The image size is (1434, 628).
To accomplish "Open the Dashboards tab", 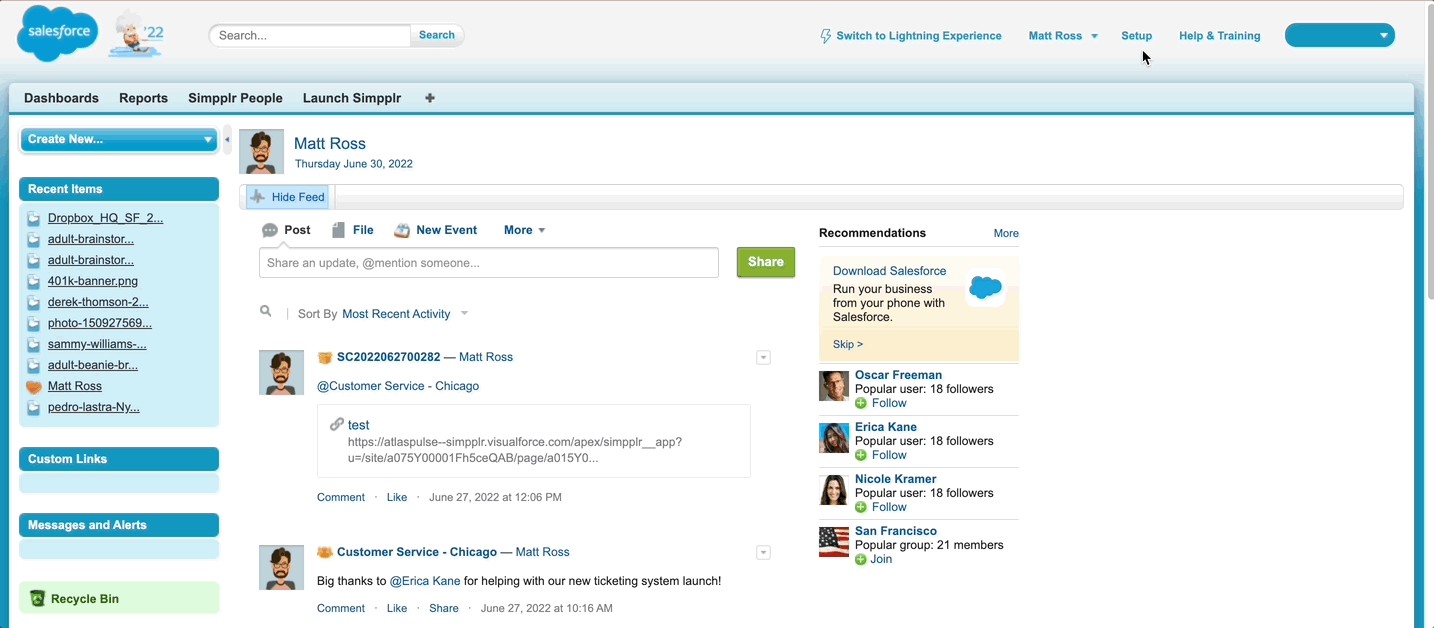I will [61, 98].
